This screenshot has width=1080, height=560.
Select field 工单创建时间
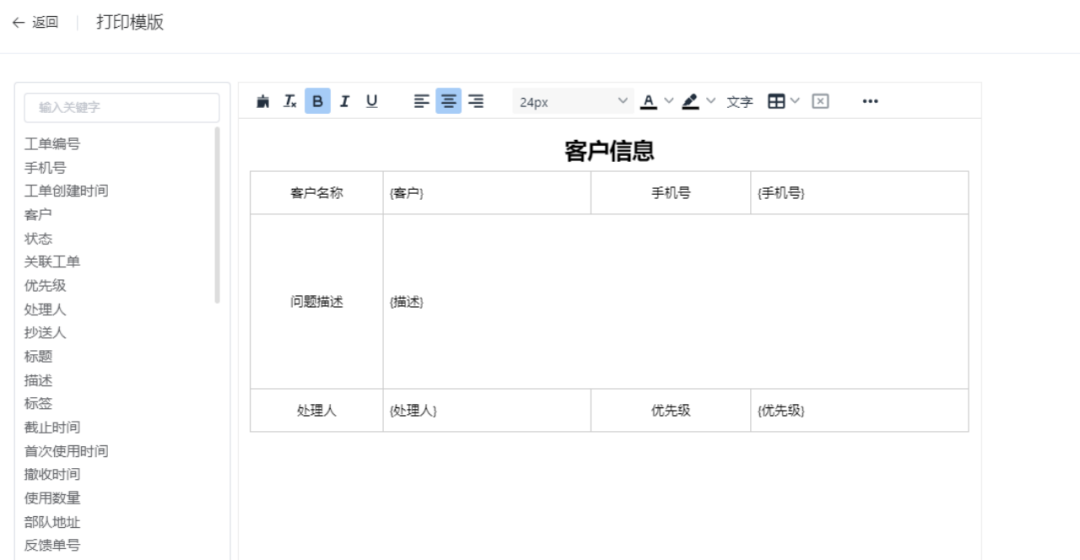[x=66, y=191]
